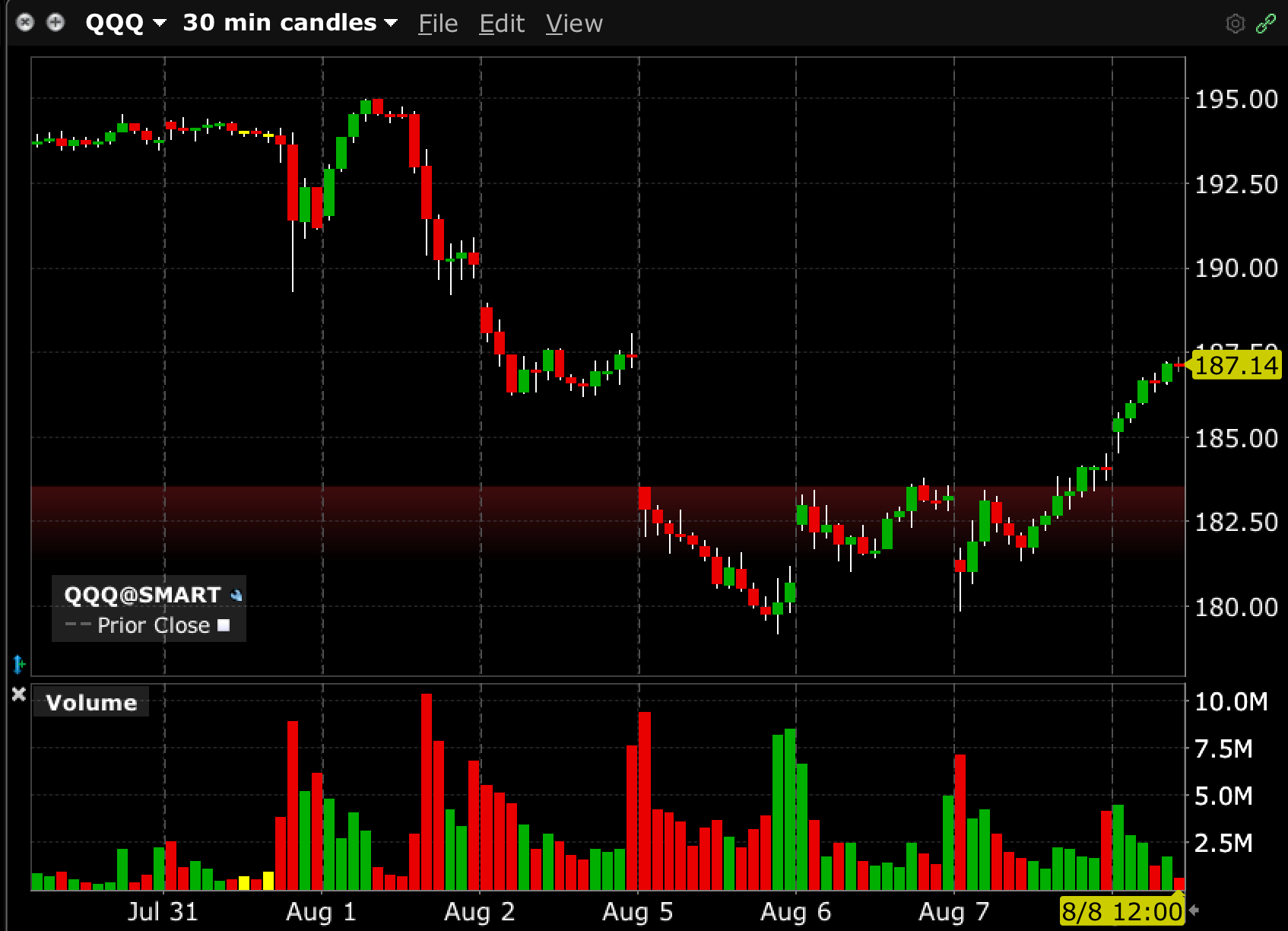Click the 7.5M volume axis label

[1223, 748]
